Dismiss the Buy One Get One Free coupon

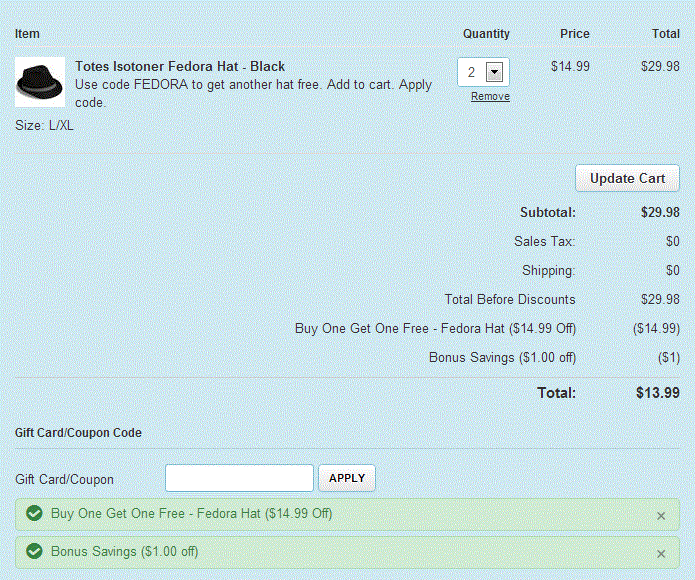click(661, 516)
